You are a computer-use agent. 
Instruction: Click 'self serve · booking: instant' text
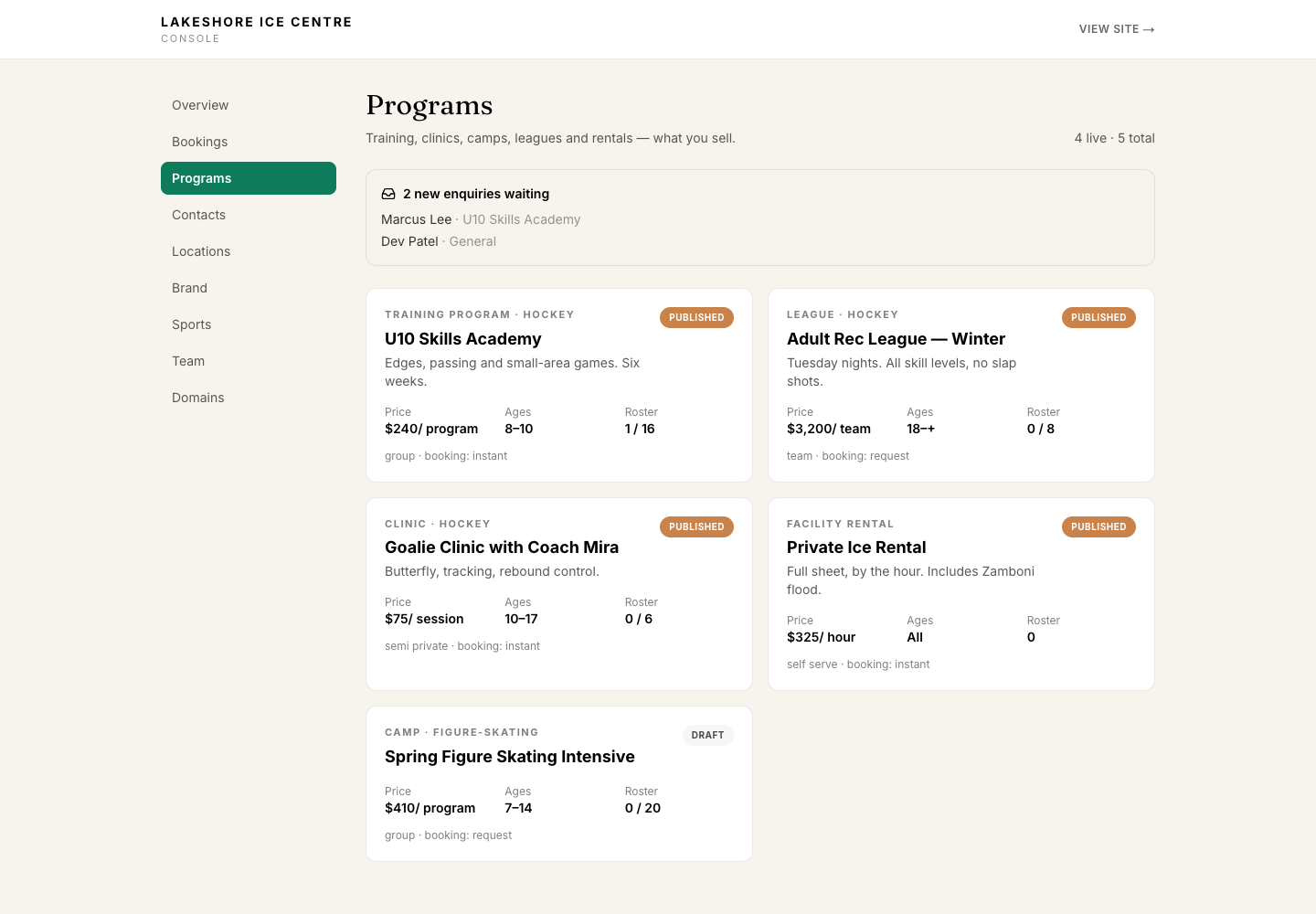[x=858, y=664]
